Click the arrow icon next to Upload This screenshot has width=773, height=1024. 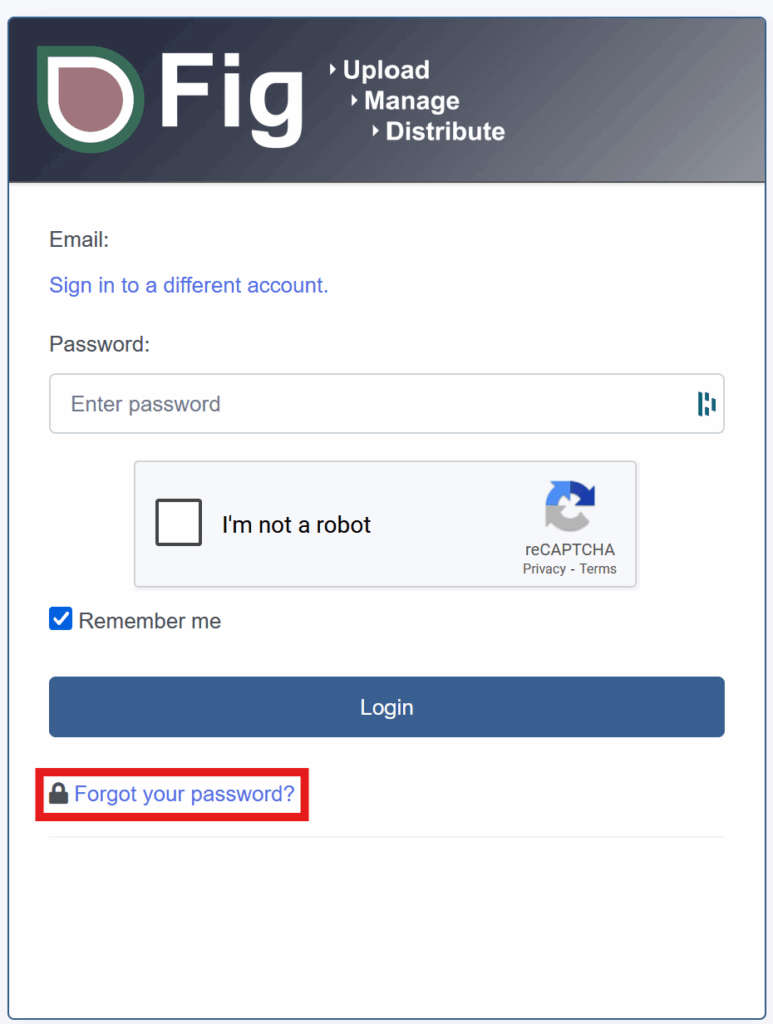(x=333, y=69)
